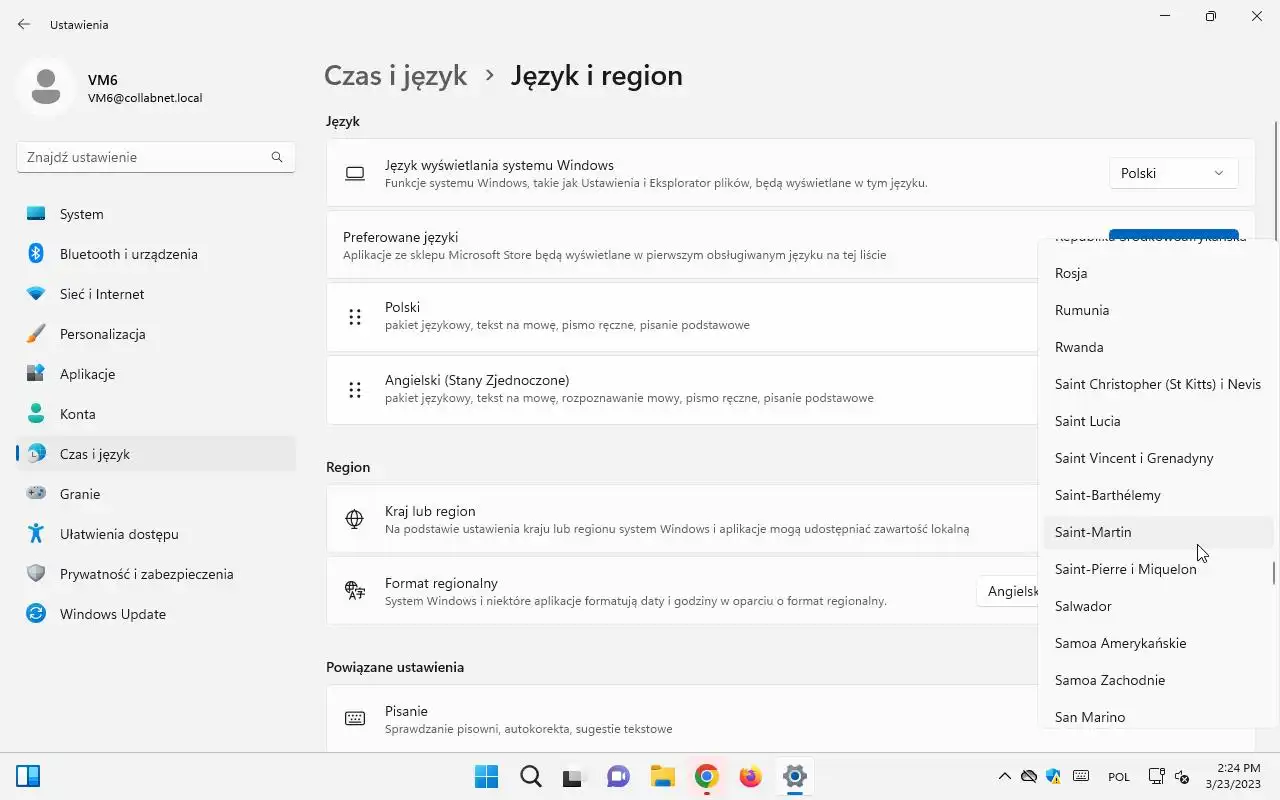
Task: Open Sieć i Internet category
Action: pyautogui.click(x=156, y=294)
